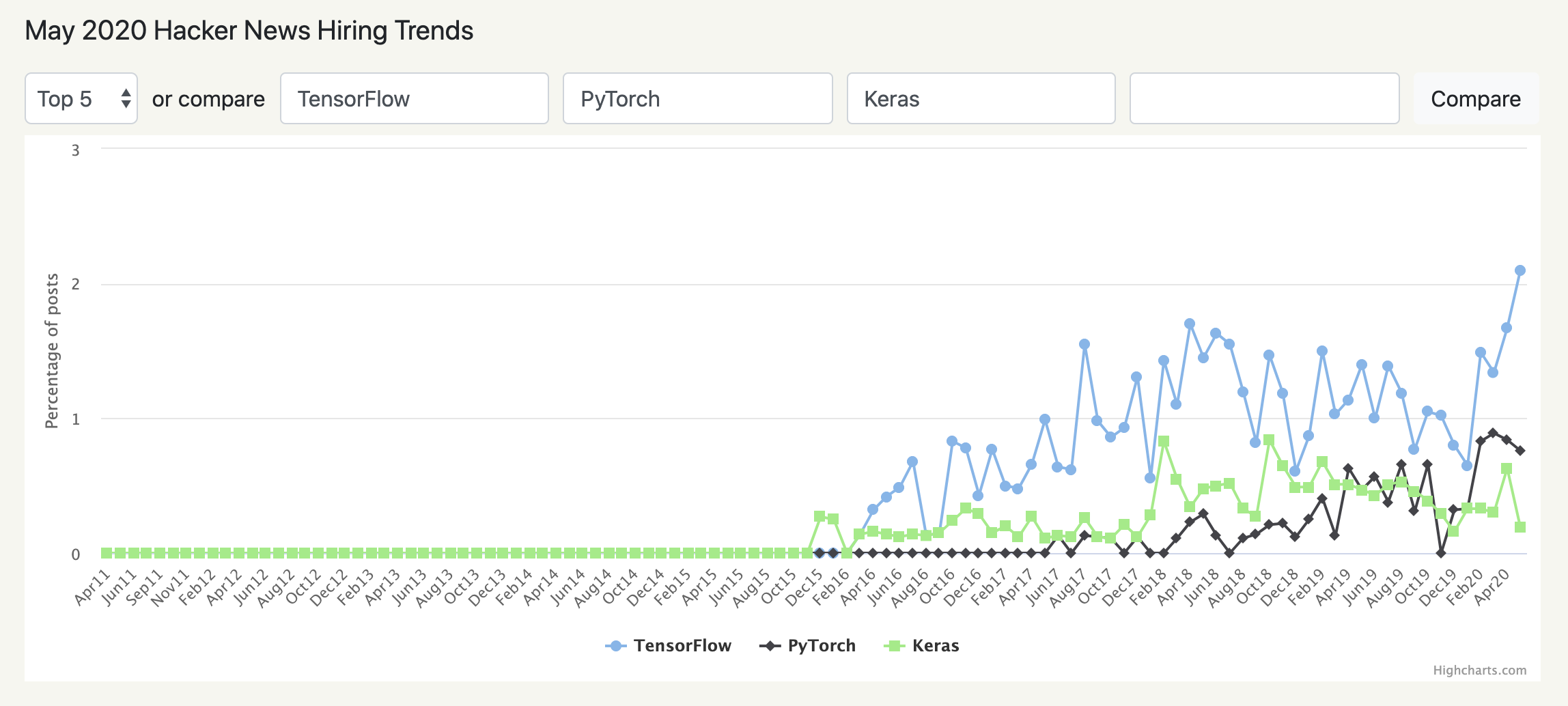
Task: Click inside the TensorFlow search field
Action: [414, 98]
